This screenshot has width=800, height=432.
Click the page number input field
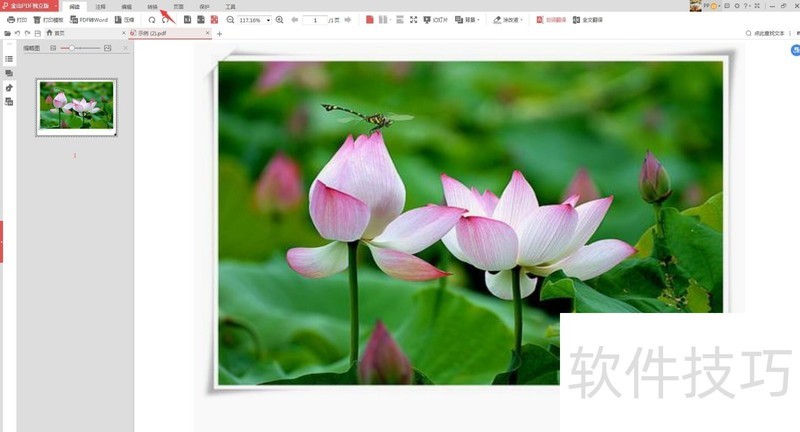314,20
